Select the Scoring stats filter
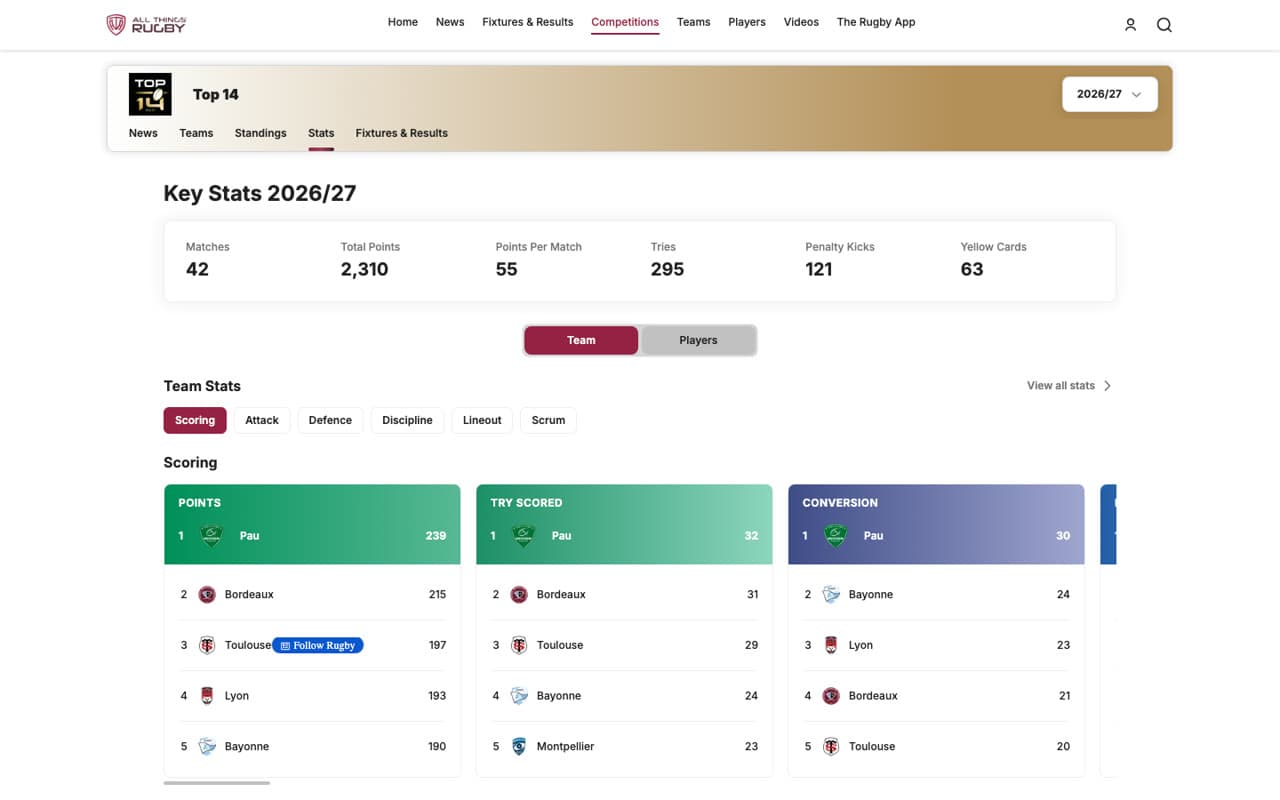 pos(195,420)
